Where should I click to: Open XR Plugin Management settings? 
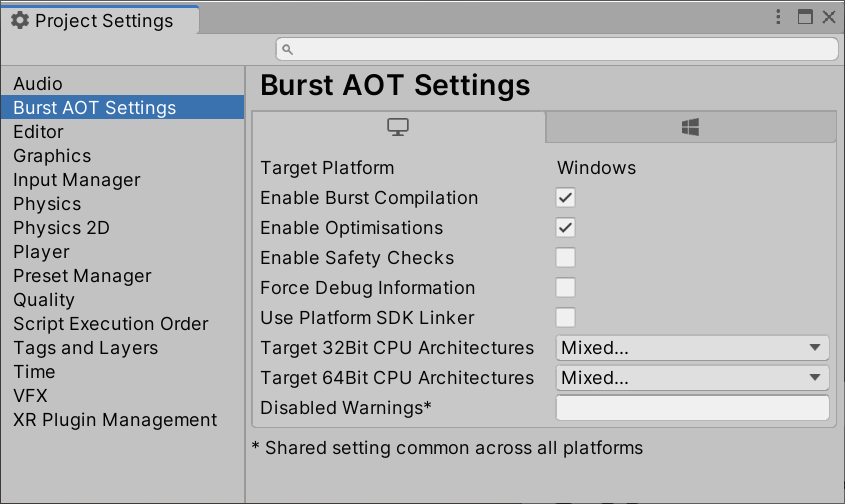[x=115, y=420]
